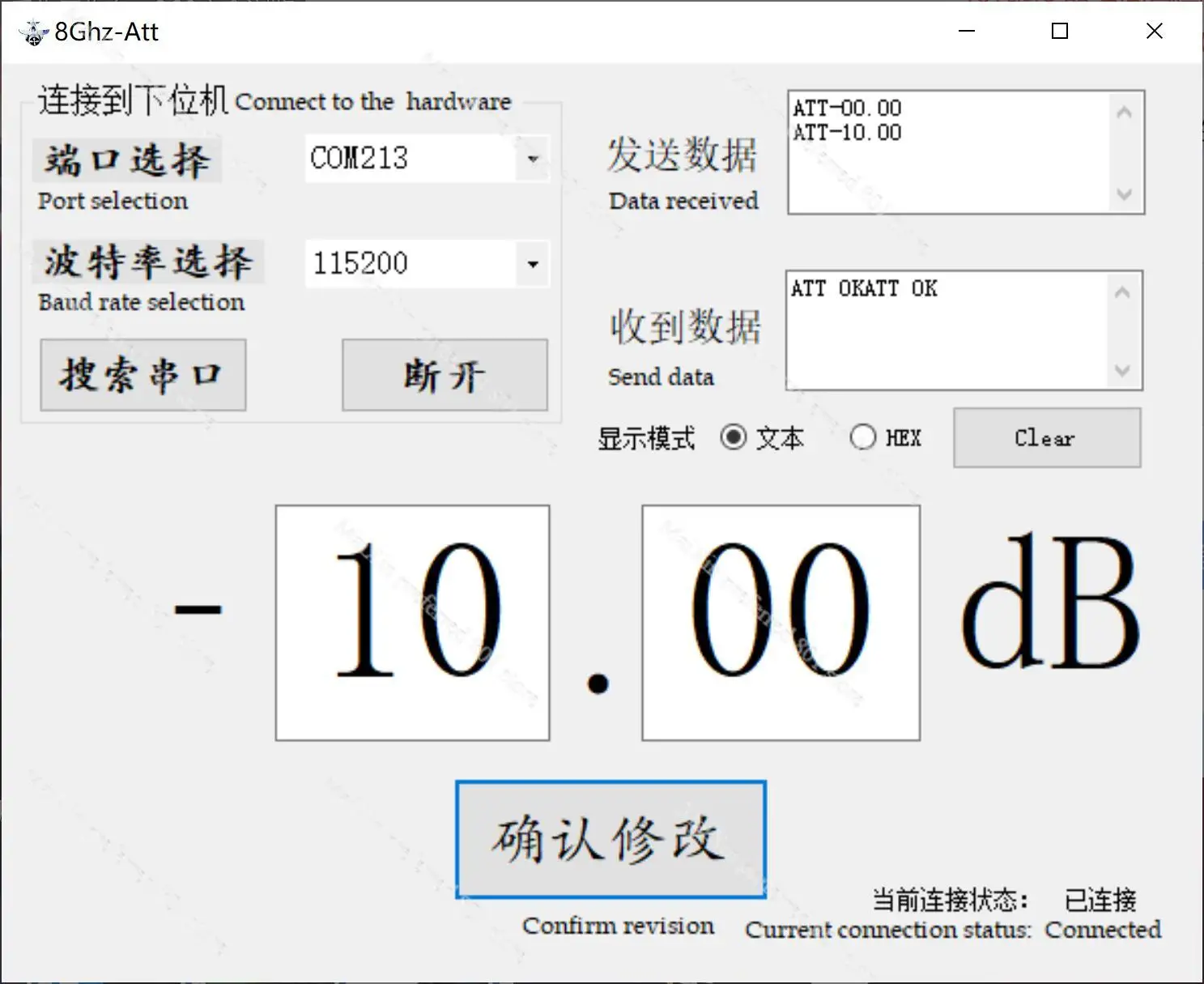Click the COM213 port selection combo text
Screen dimensions: 1204x984
pyautogui.click(x=411, y=158)
